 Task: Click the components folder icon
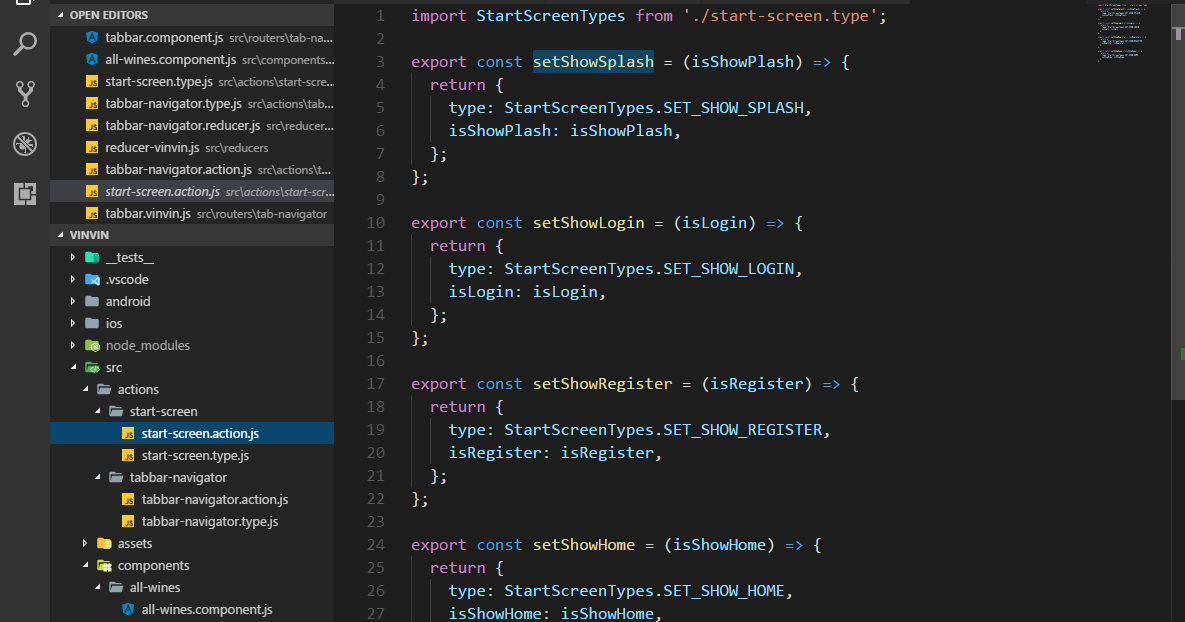point(104,565)
